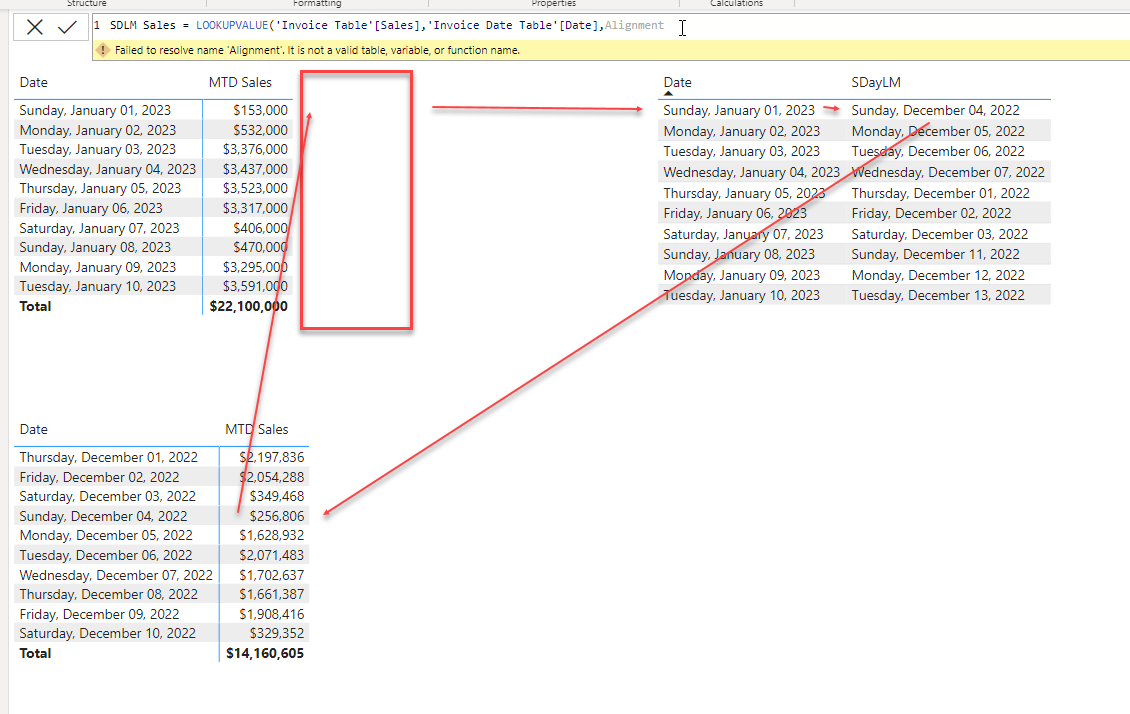Viewport: 1130px width, 714px height.
Task: Click Tuesday, January 03, 2023 in top-left table
Action: pos(97,149)
